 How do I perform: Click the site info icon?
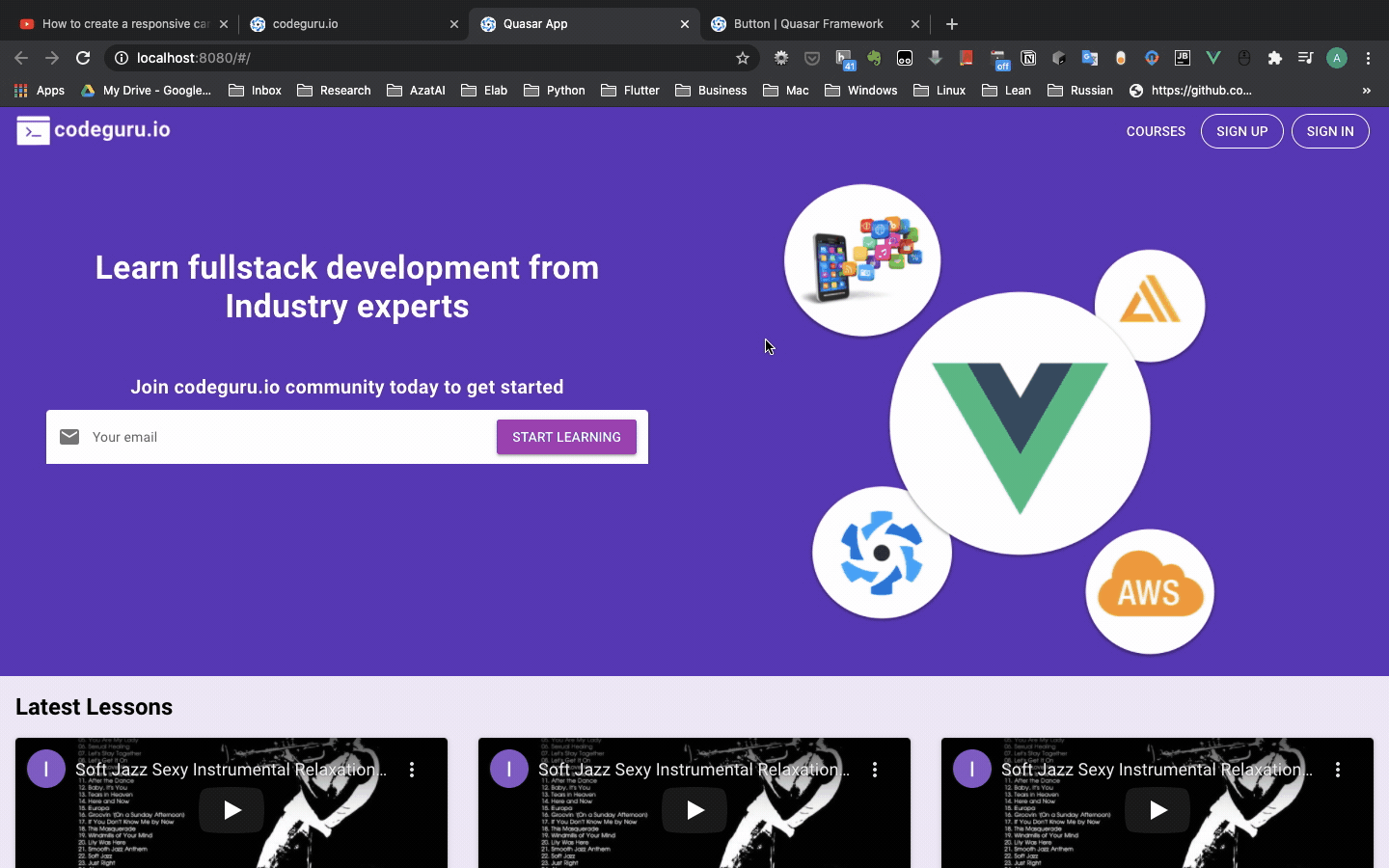pyautogui.click(x=122, y=58)
